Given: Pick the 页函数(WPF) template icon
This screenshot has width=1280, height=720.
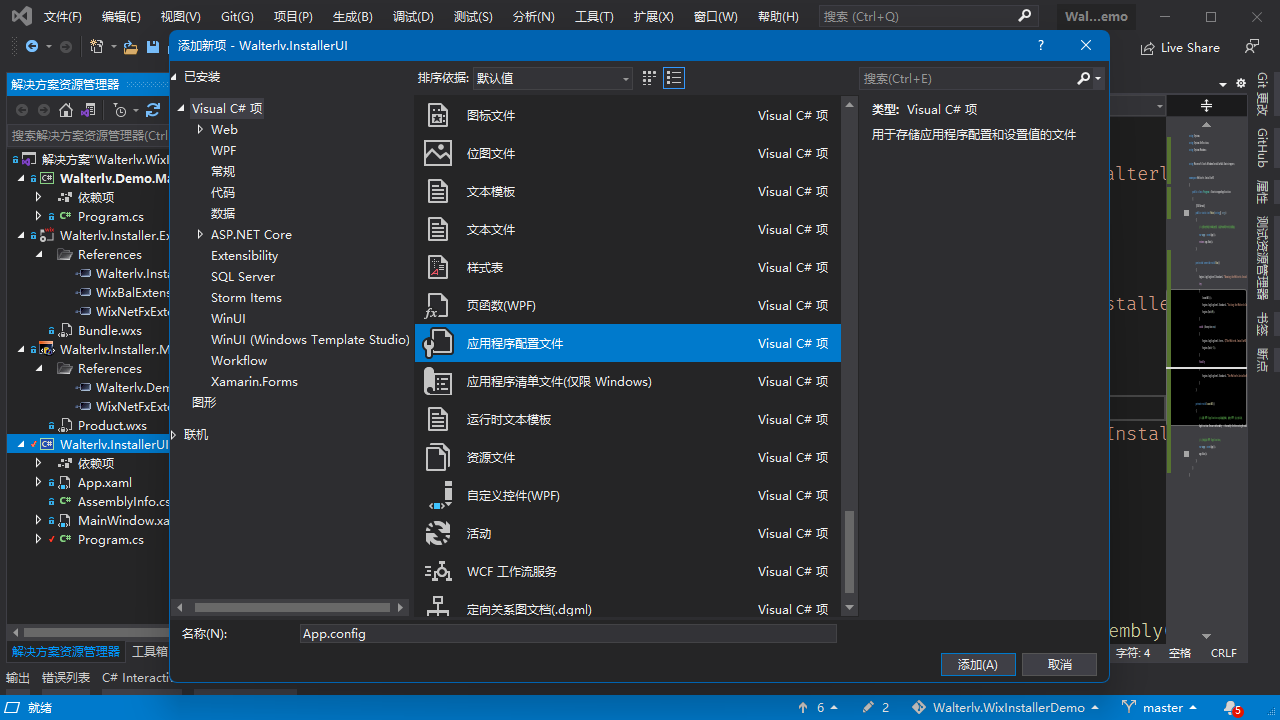Looking at the screenshot, I should pos(438,305).
